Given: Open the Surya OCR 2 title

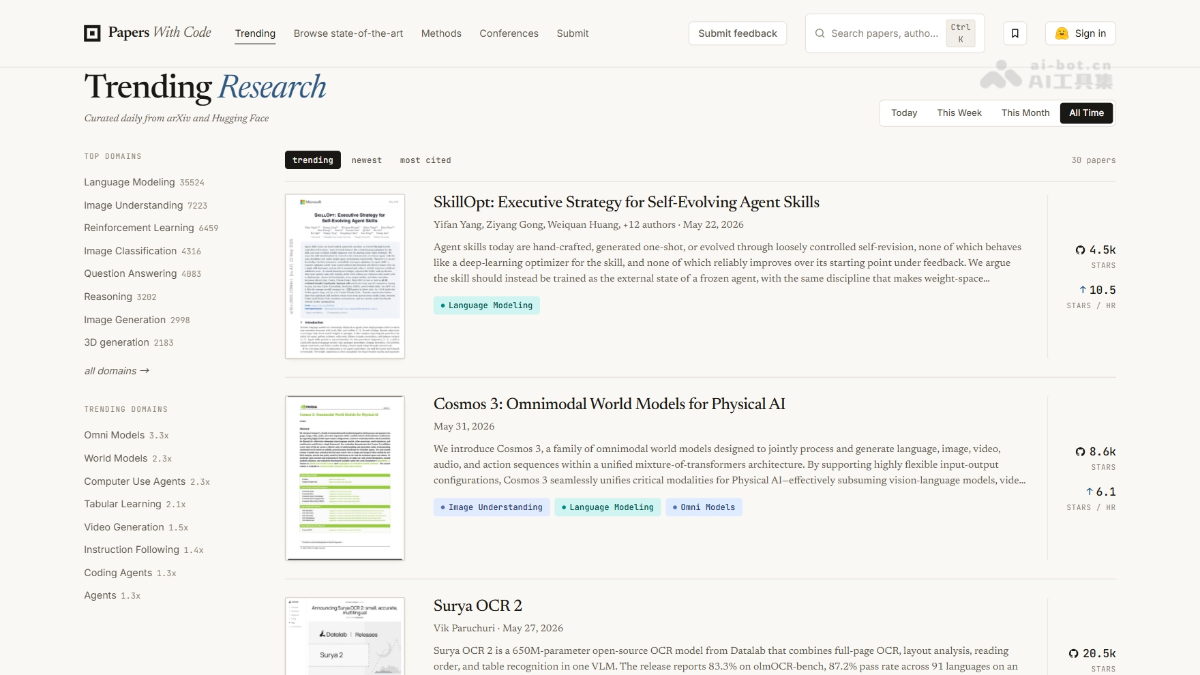Looking at the screenshot, I should click(x=478, y=606).
